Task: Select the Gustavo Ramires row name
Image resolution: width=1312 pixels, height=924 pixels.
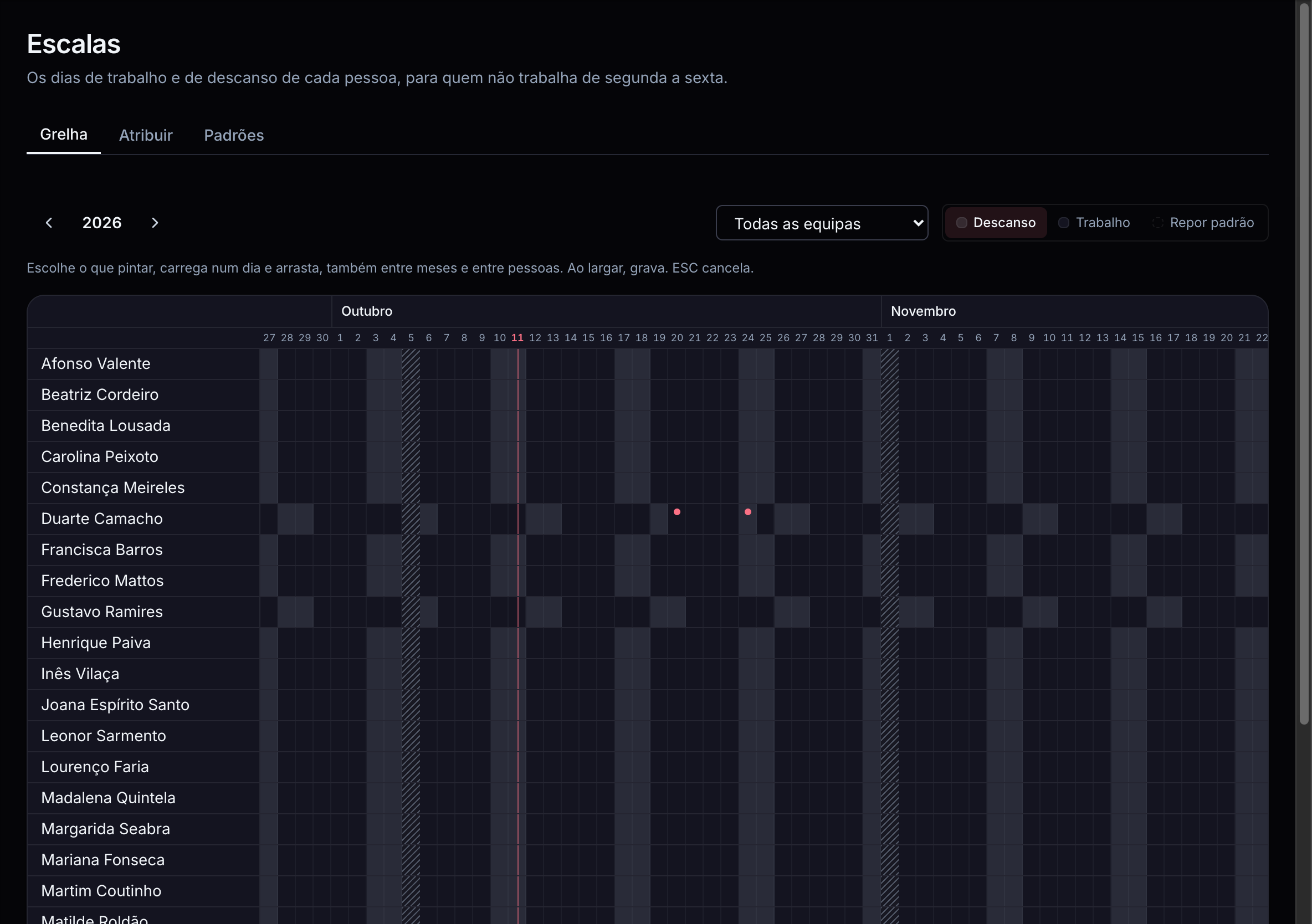Action: coord(102,612)
